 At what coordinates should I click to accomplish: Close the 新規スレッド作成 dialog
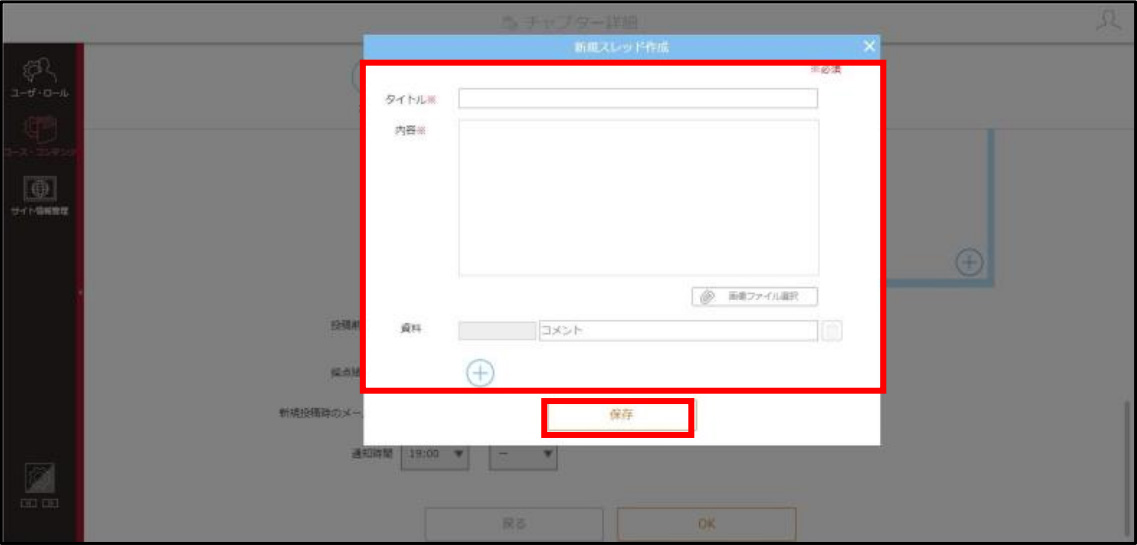point(869,46)
